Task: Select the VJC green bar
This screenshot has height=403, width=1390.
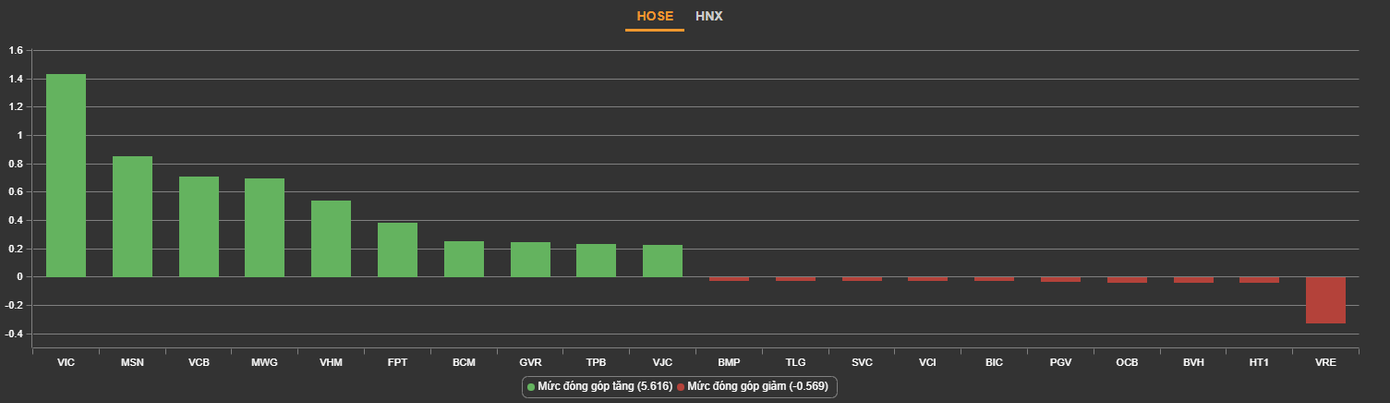Action: [662, 260]
